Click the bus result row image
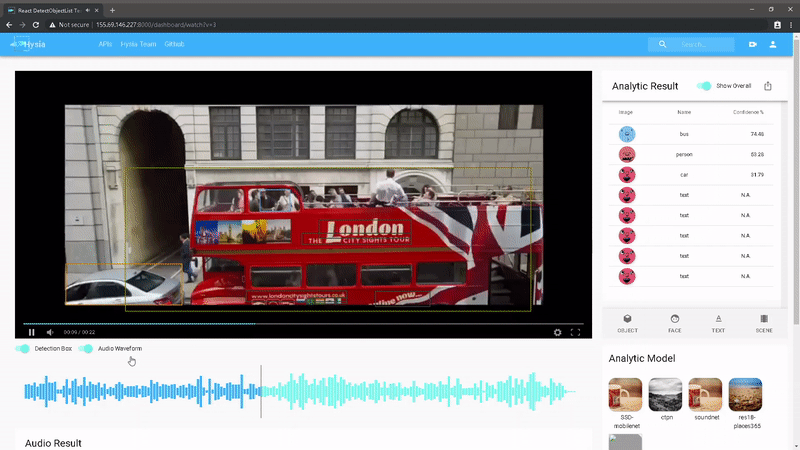 [x=627, y=134]
